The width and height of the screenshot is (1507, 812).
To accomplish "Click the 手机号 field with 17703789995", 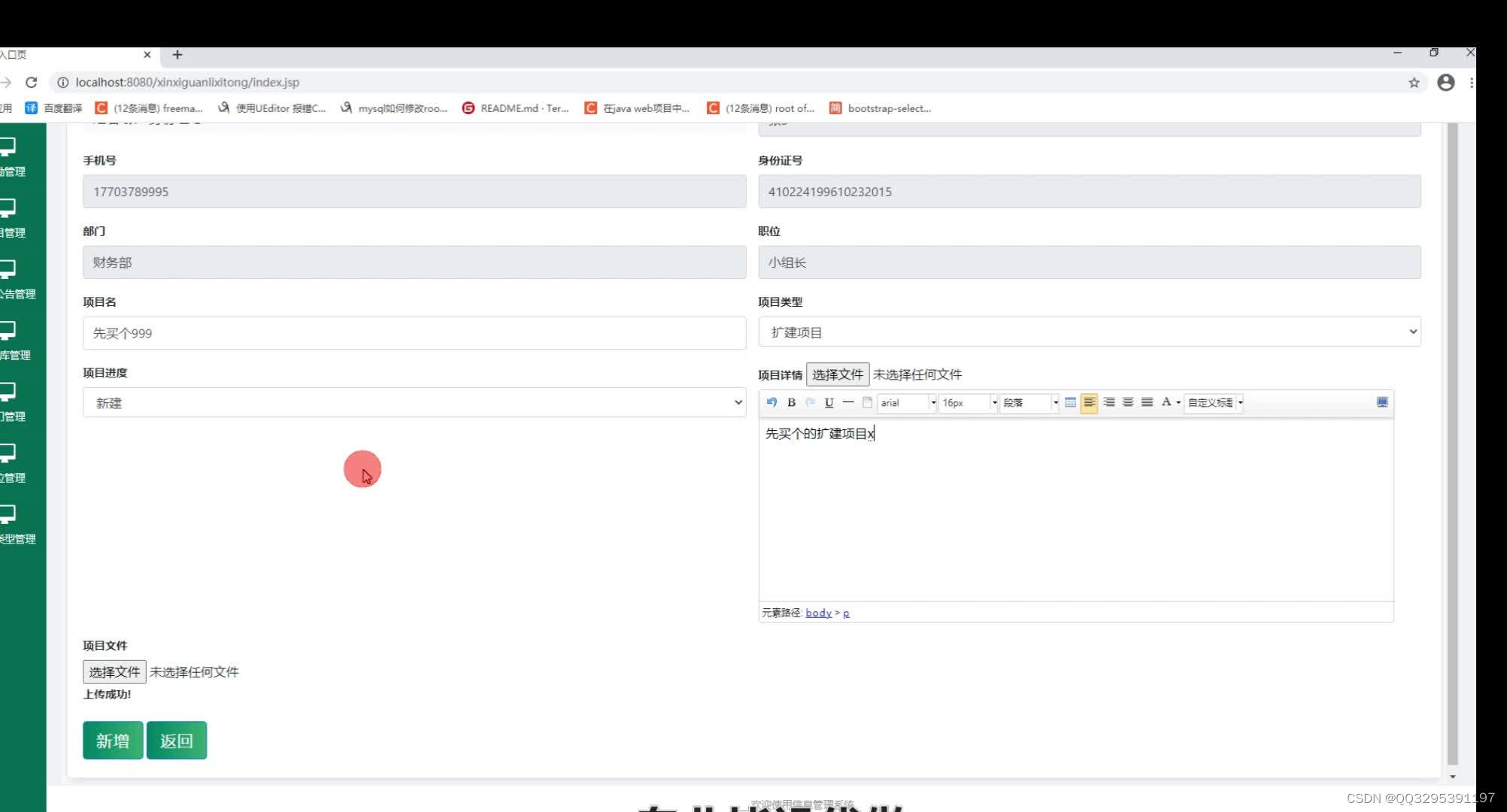I will click(414, 192).
